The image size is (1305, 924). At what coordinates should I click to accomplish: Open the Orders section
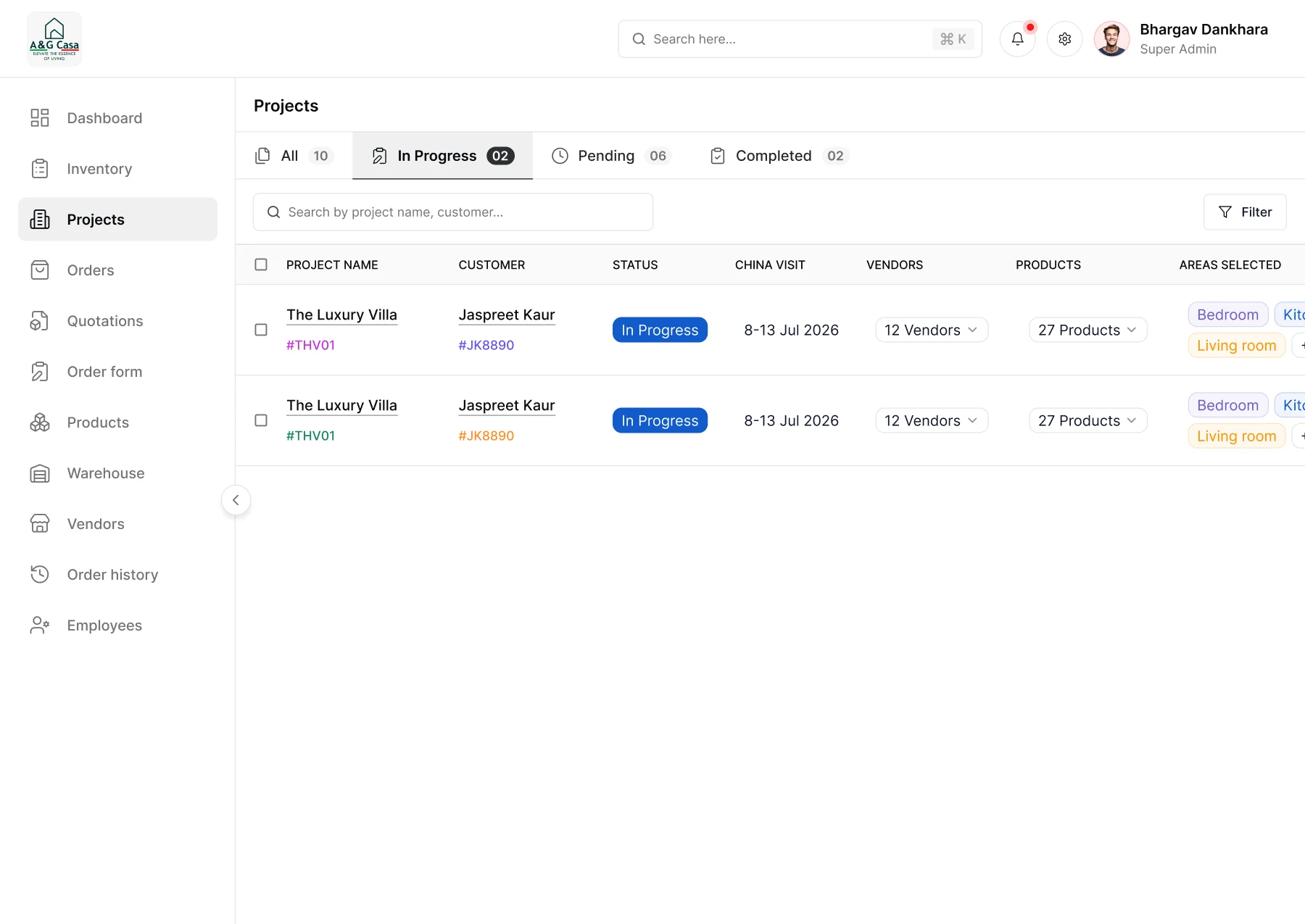click(117, 270)
